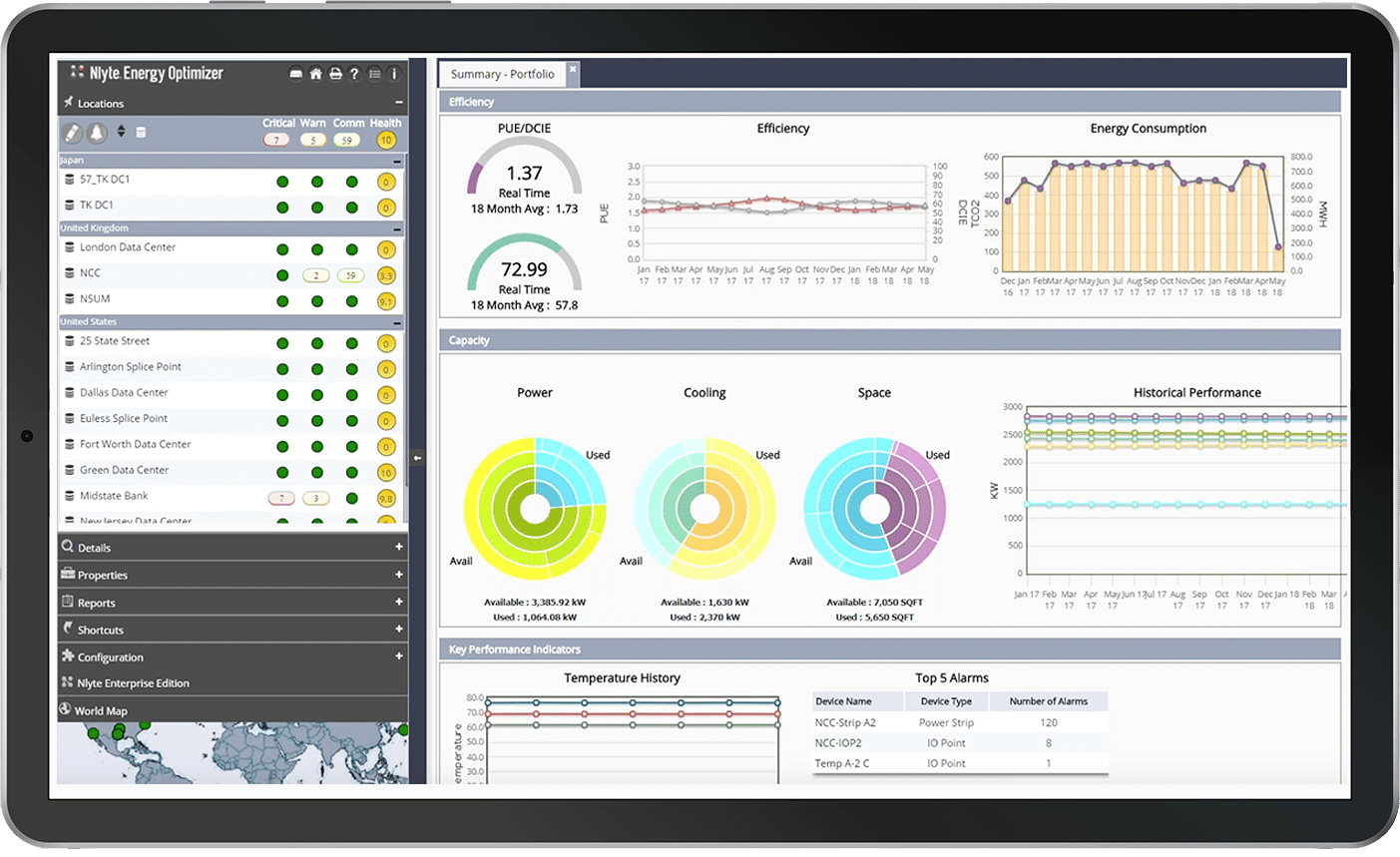Click the Health gauge showing 9.8 for Midstate Bank
The image size is (1400, 857).
click(x=385, y=496)
